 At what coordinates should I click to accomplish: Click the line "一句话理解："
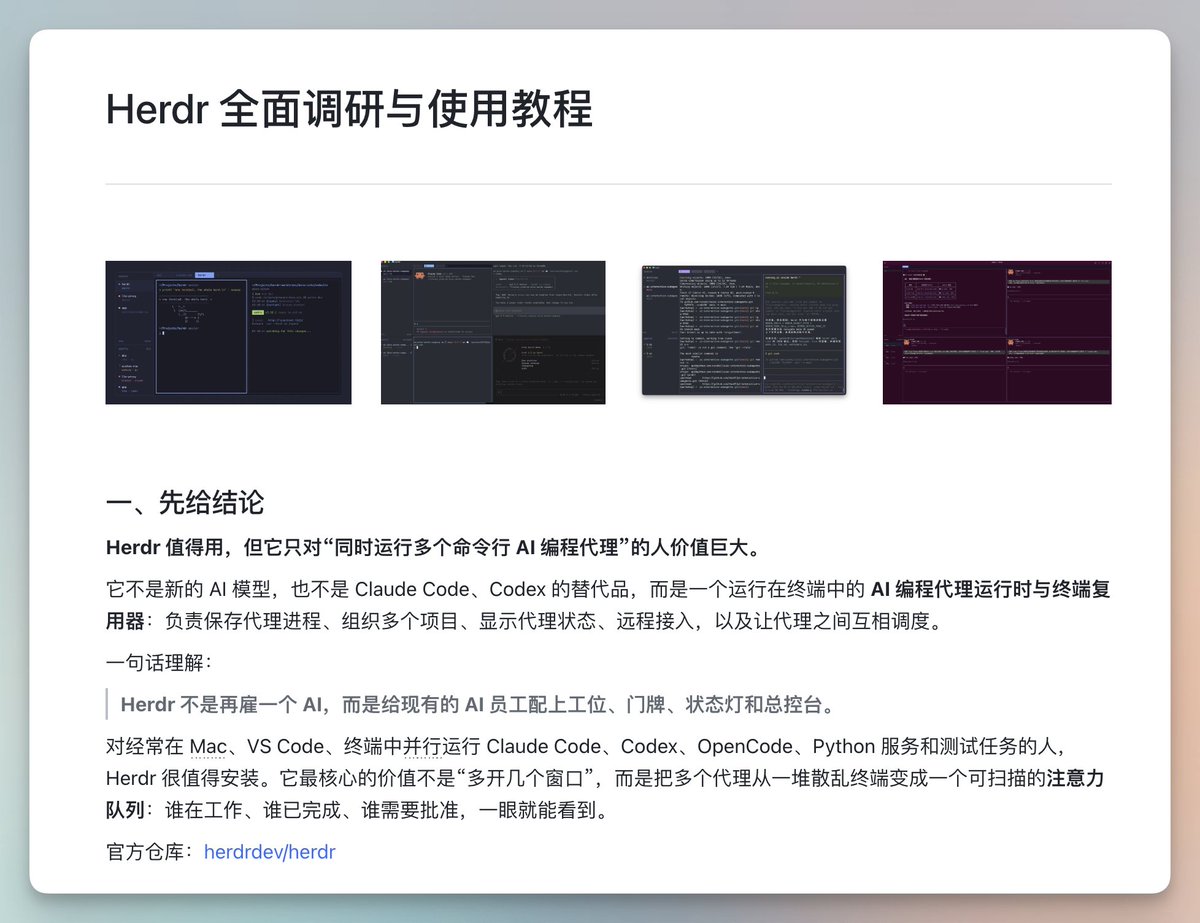click(x=160, y=662)
